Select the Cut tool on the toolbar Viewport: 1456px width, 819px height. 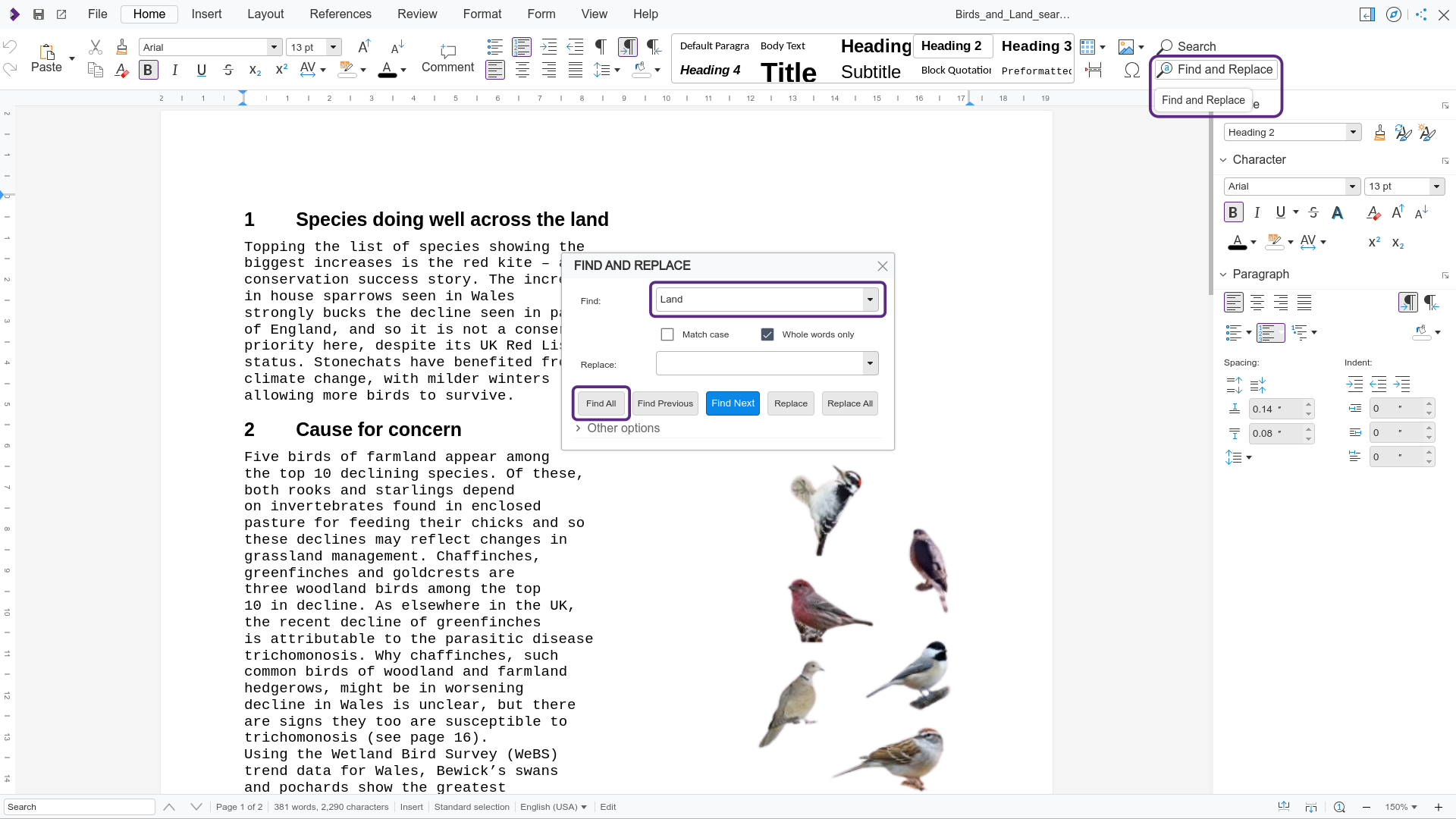tap(95, 47)
